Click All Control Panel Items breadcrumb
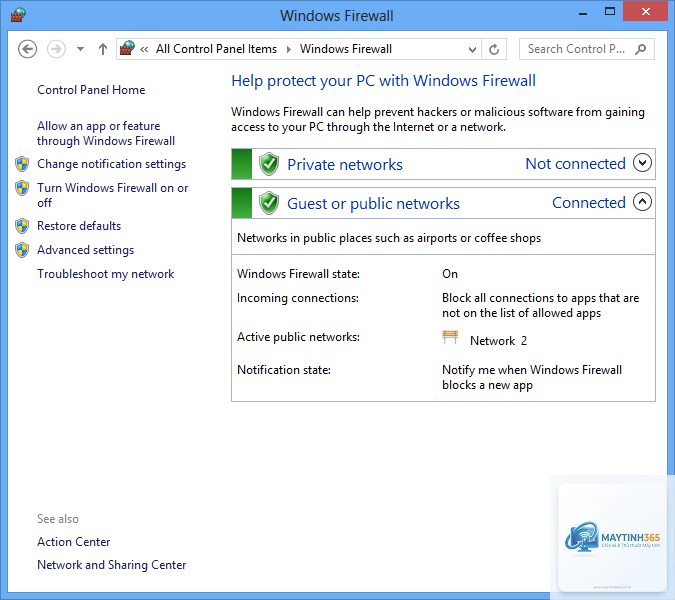675x600 pixels. [x=217, y=49]
